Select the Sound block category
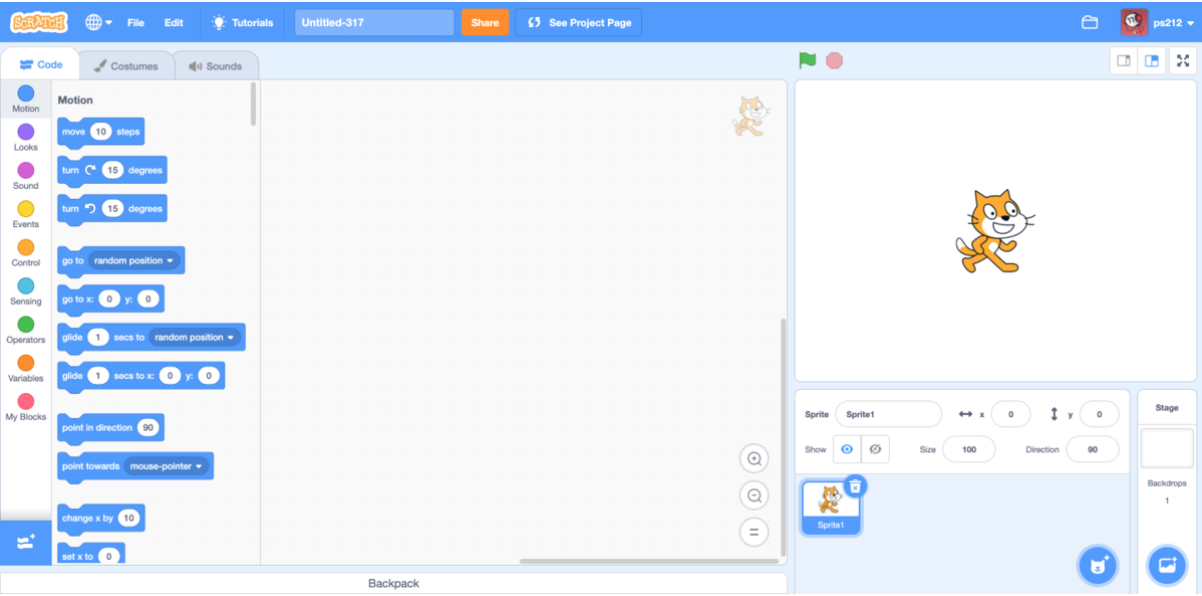Image resolution: width=1202 pixels, height=596 pixels. (26, 176)
